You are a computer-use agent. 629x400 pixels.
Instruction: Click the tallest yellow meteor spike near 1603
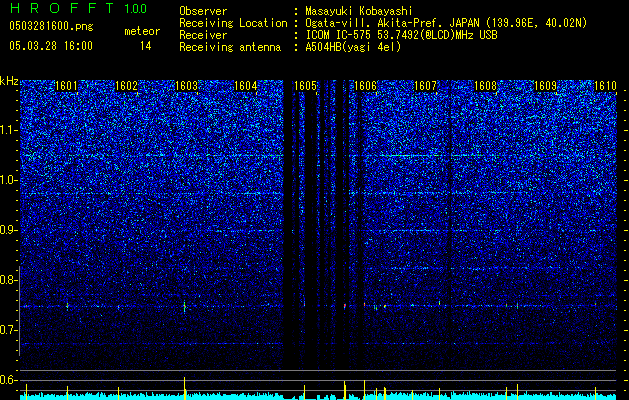[185, 388]
